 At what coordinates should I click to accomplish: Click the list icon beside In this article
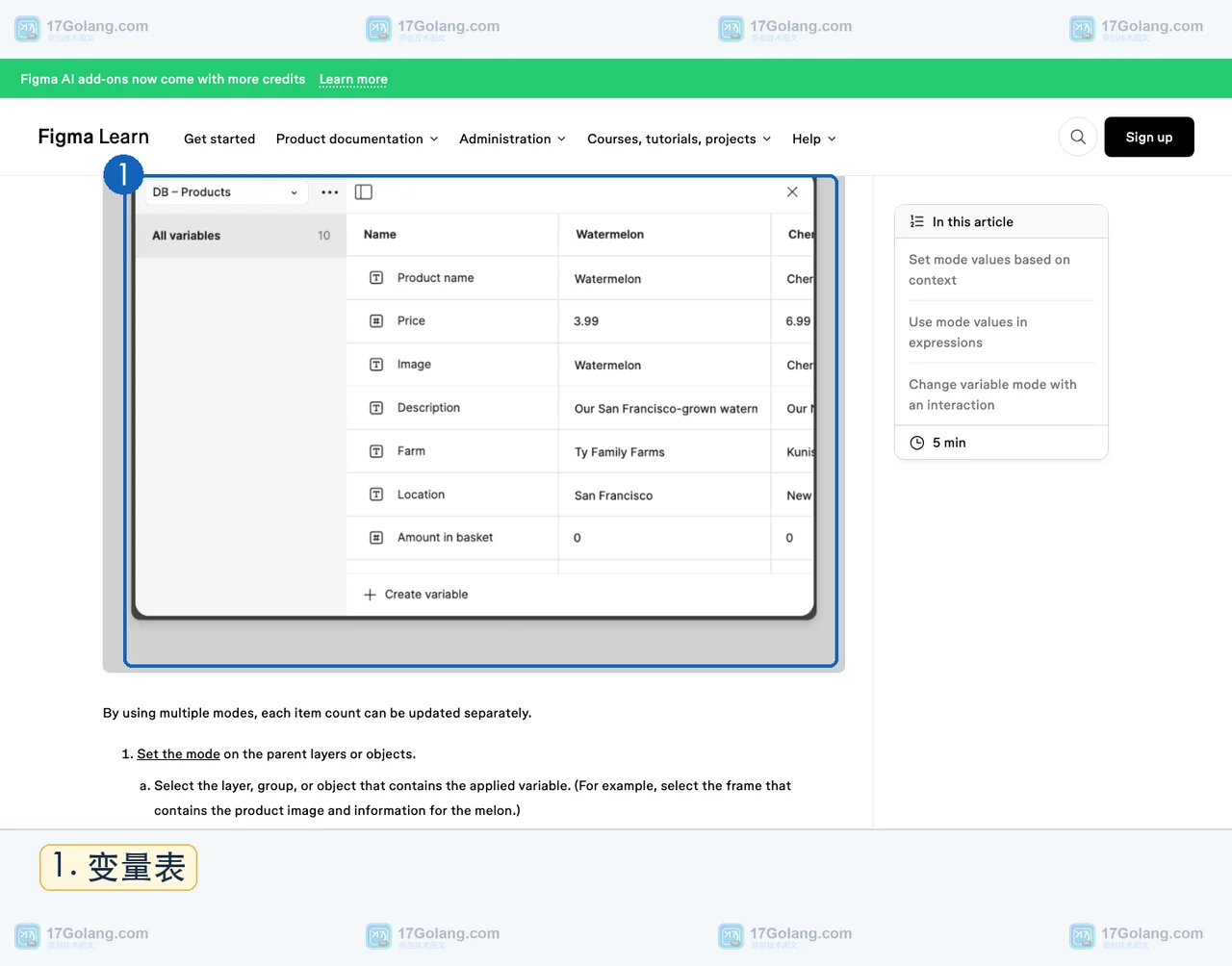(x=916, y=222)
